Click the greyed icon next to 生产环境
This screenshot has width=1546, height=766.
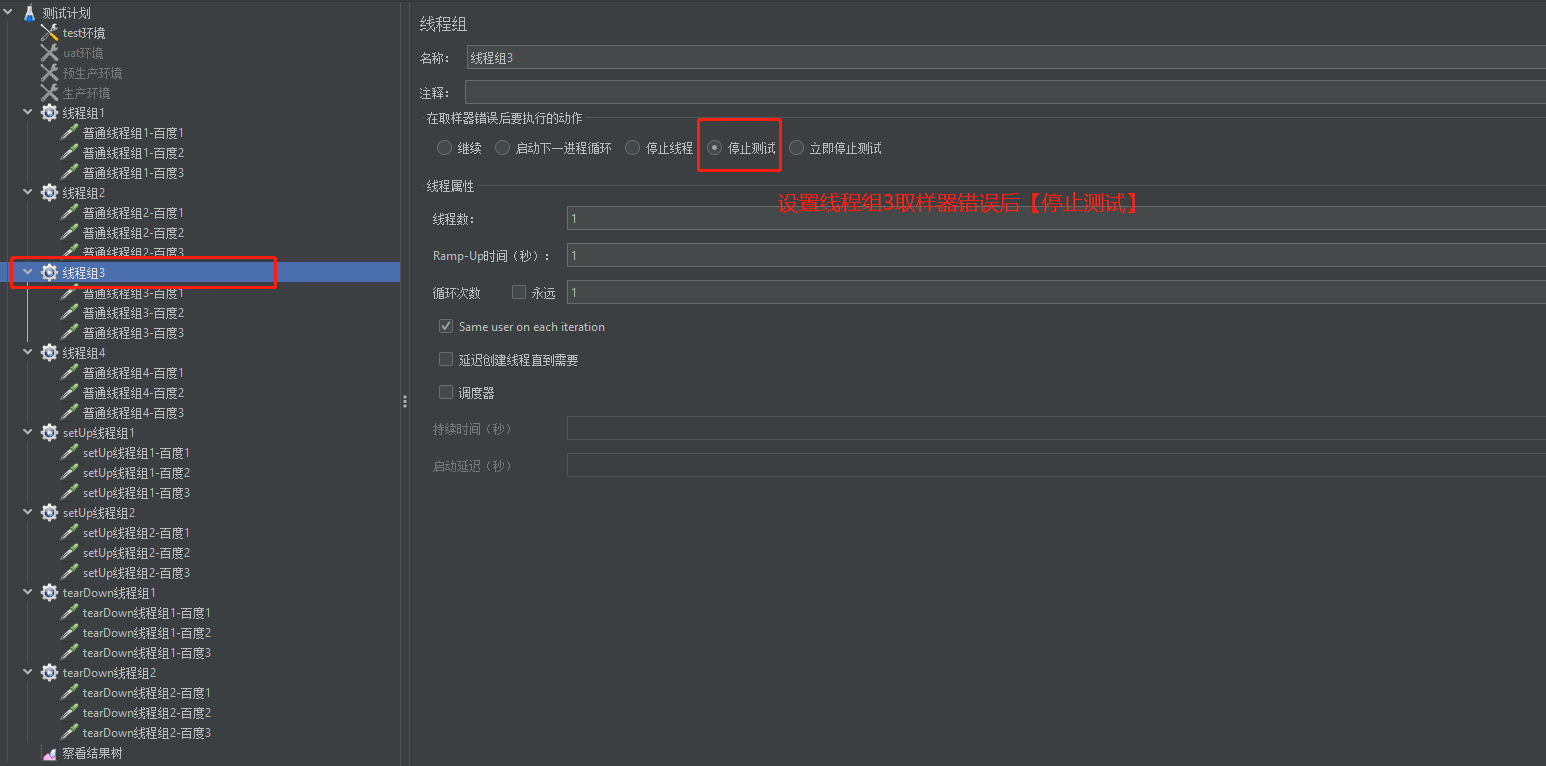pyautogui.click(x=49, y=93)
